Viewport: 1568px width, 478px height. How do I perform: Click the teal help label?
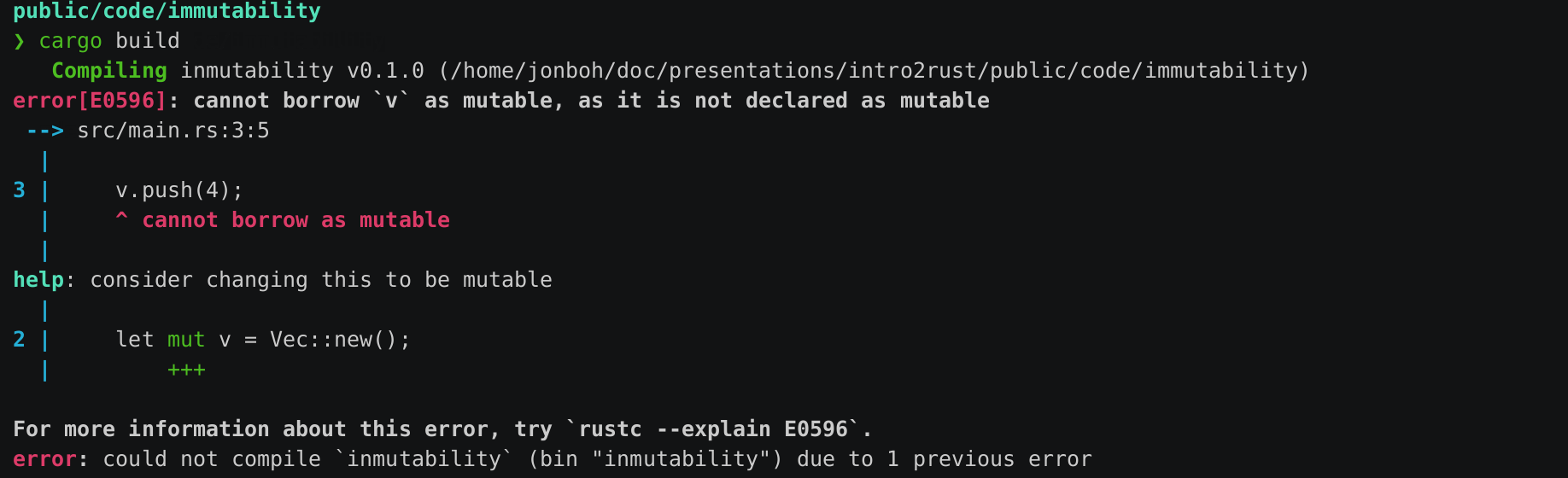[x=38, y=280]
